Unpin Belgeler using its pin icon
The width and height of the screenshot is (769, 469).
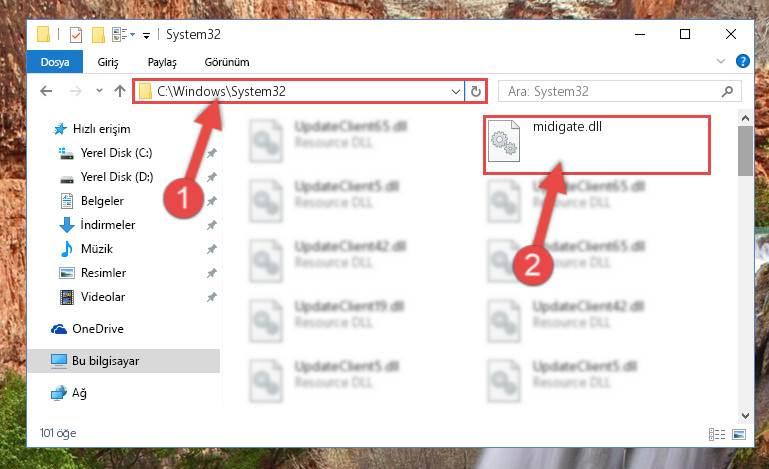(211, 201)
